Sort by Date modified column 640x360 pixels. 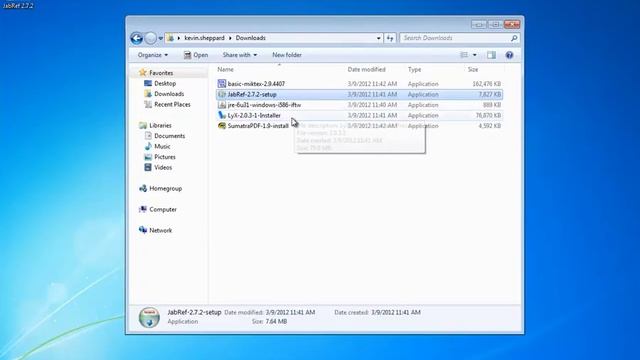(x=367, y=69)
